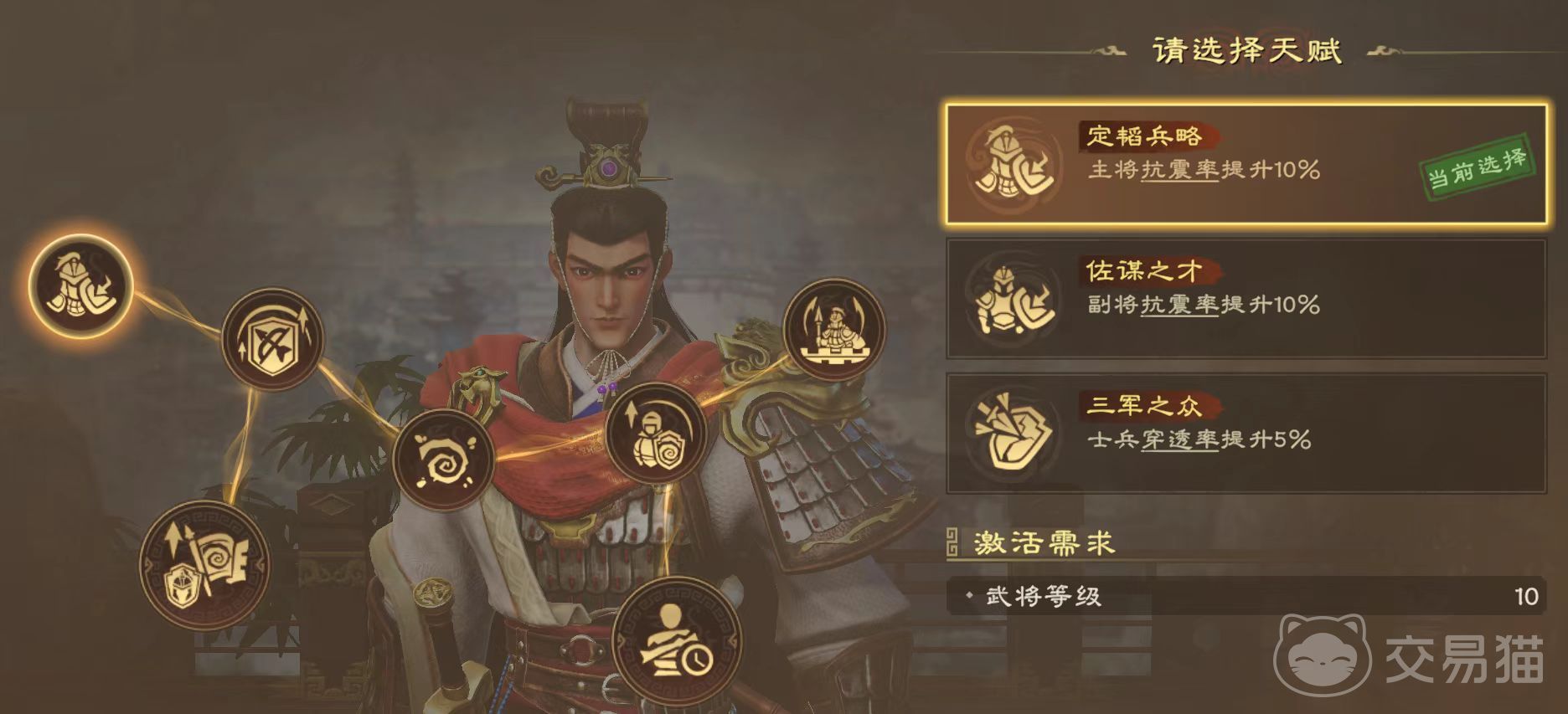1568x714 pixels.
Task: Tap the underlined 抗震率 term in 定韬兵略
Action: tap(1179, 170)
